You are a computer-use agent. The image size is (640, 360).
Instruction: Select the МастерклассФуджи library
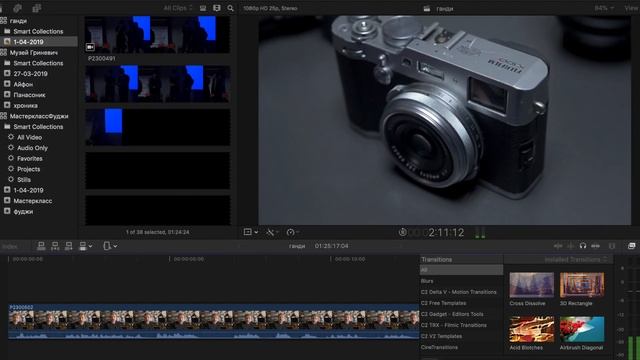(x=39, y=116)
